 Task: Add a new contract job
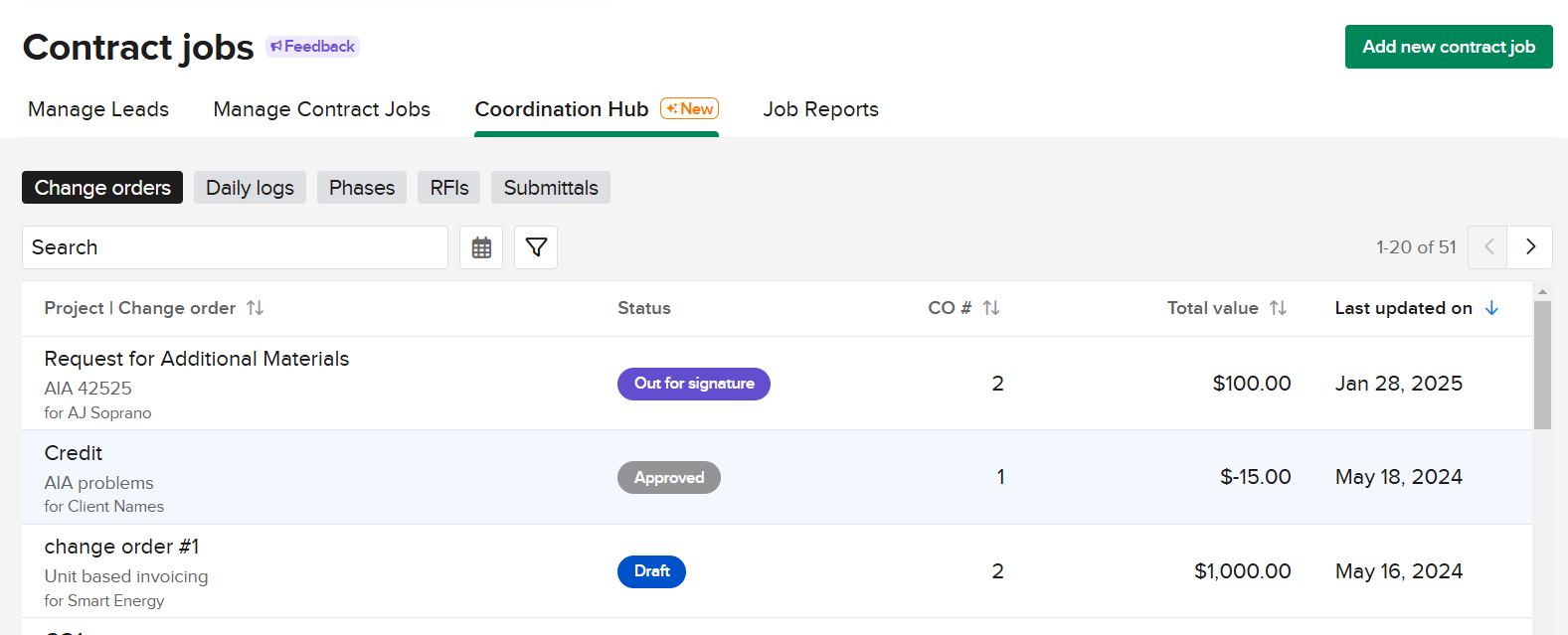[x=1449, y=47]
